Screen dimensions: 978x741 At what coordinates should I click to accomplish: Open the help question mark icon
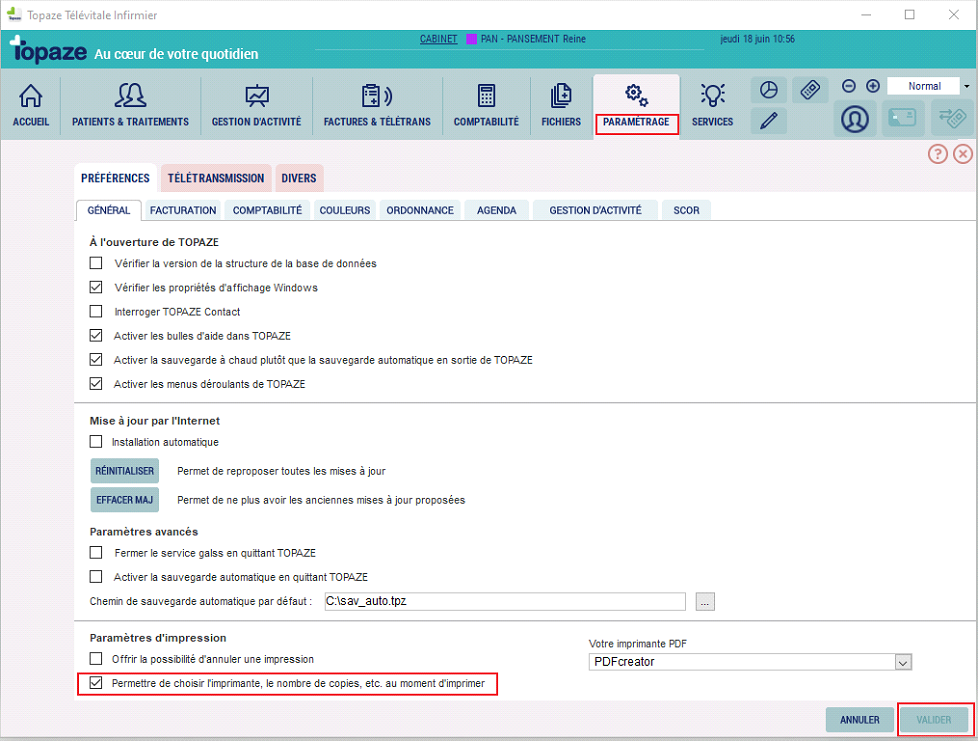[937, 153]
